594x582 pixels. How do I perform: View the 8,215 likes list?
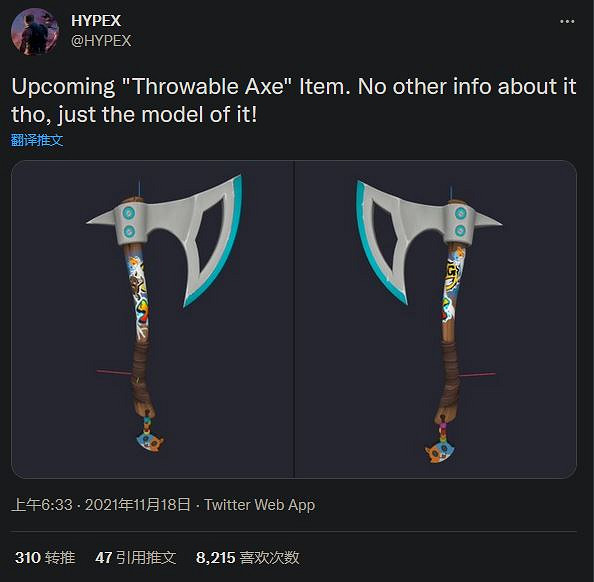[248, 557]
